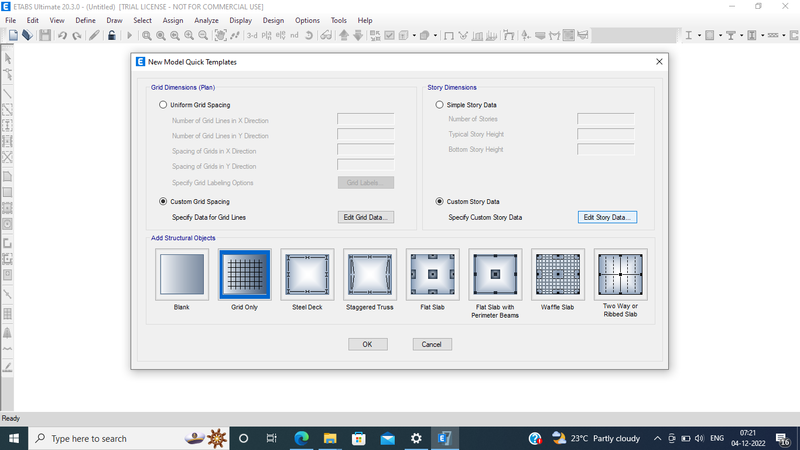The image size is (800, 450).
Task: Click the glasses Perspective Toggle icon
Action: (x=326, y=35)
